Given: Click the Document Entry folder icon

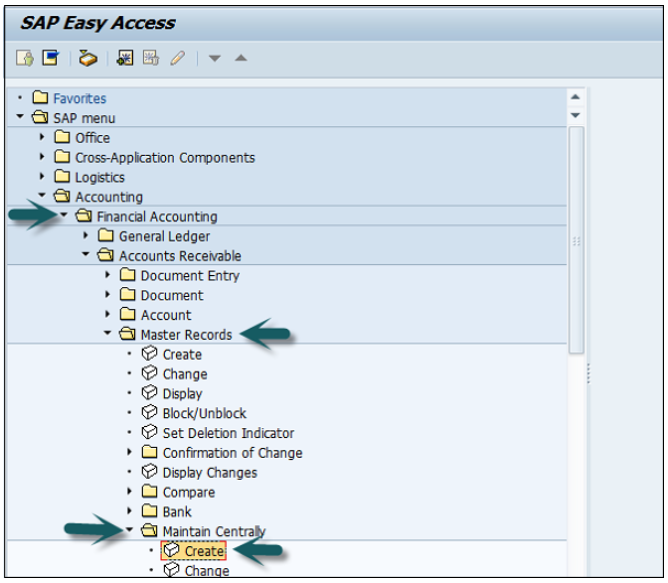Looking at the screenshot, I should tap(128, 274).
